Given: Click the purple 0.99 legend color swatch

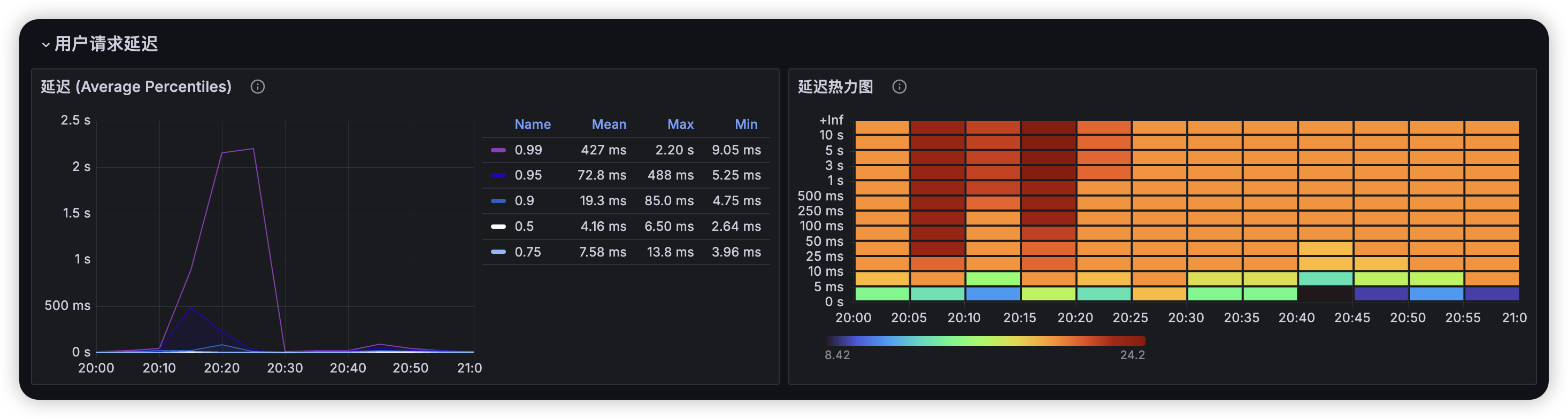Looking at the screenshot, I should point(498,150).
